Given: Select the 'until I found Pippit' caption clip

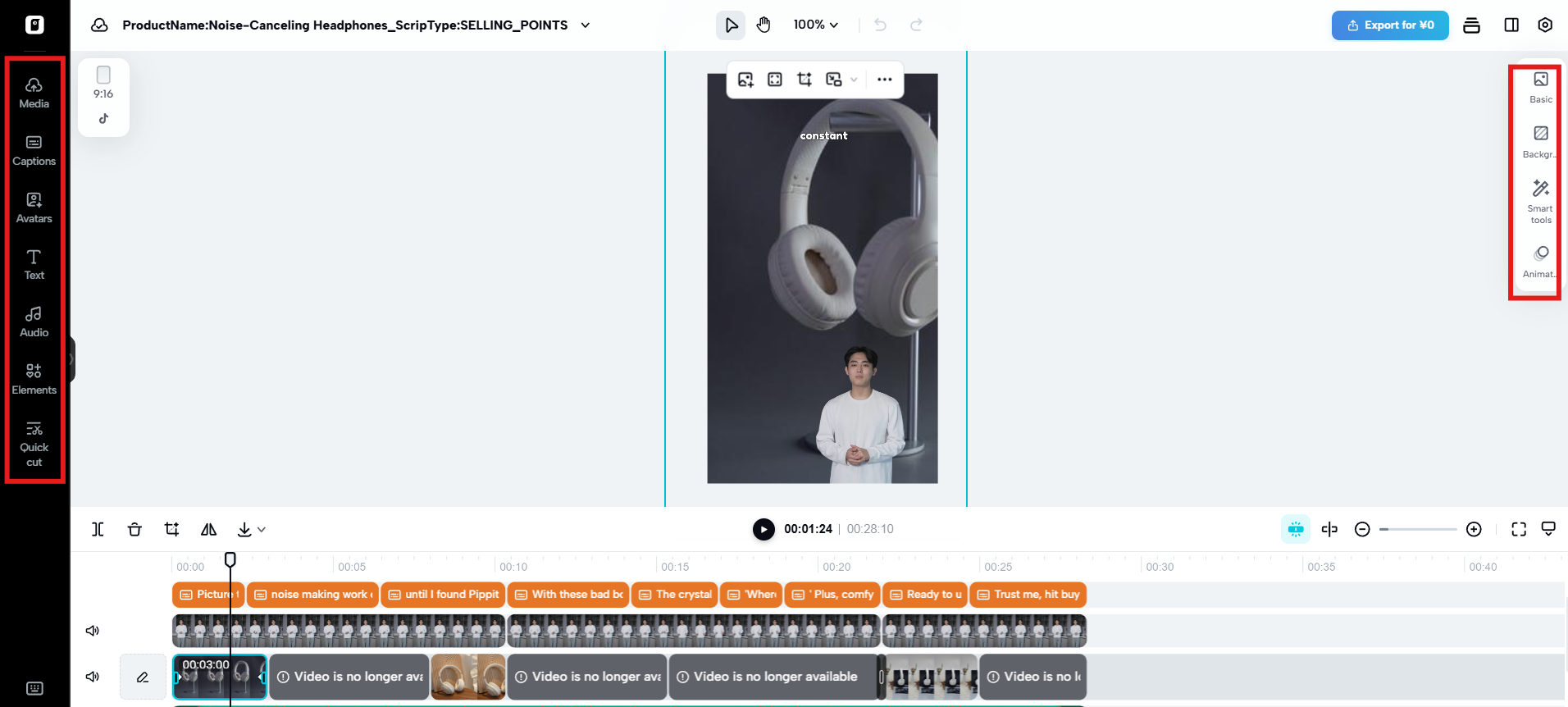Looking at the screenshot, I should tap(443, 595).
